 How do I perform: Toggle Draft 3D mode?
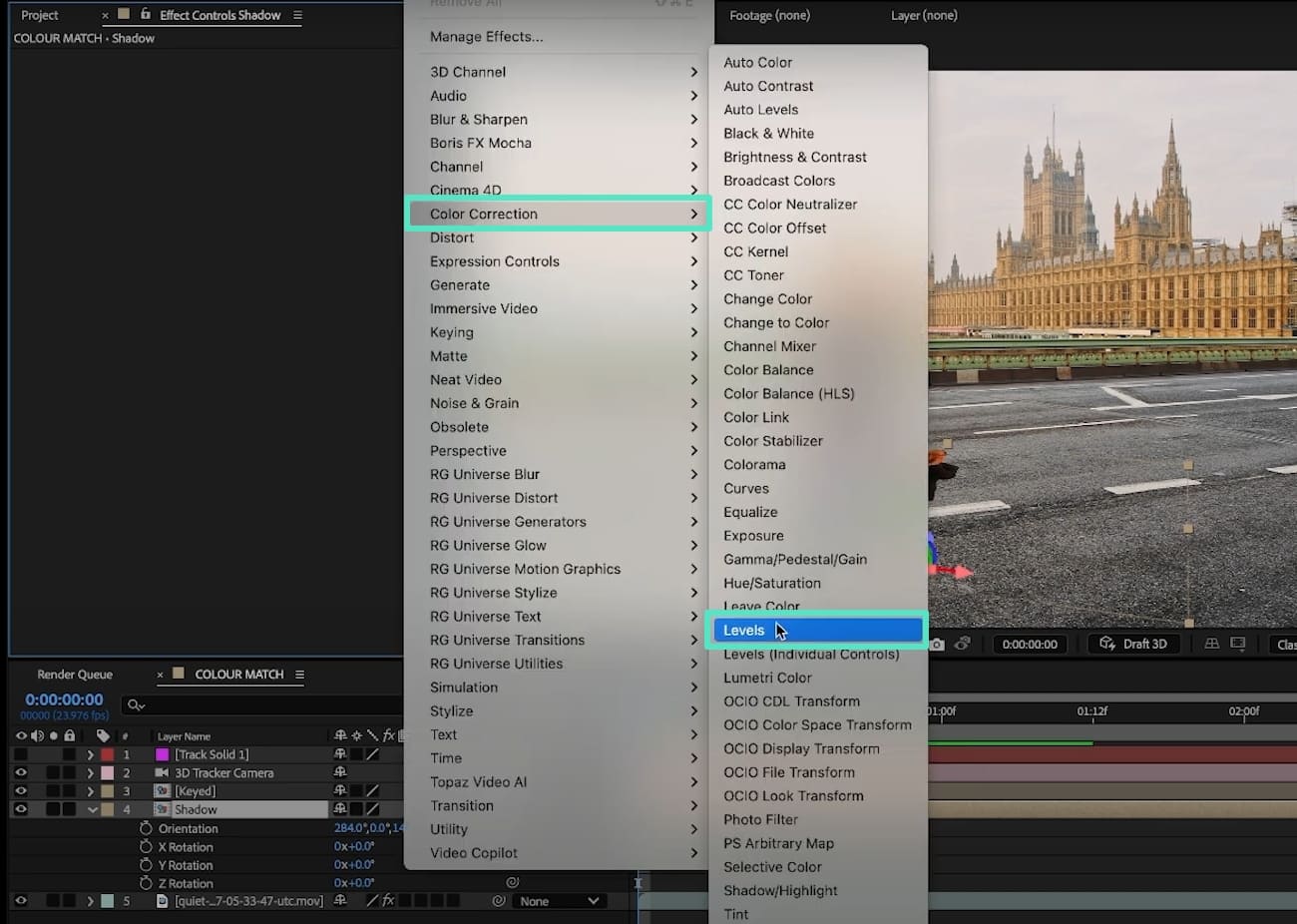[x=1133, y=644]
